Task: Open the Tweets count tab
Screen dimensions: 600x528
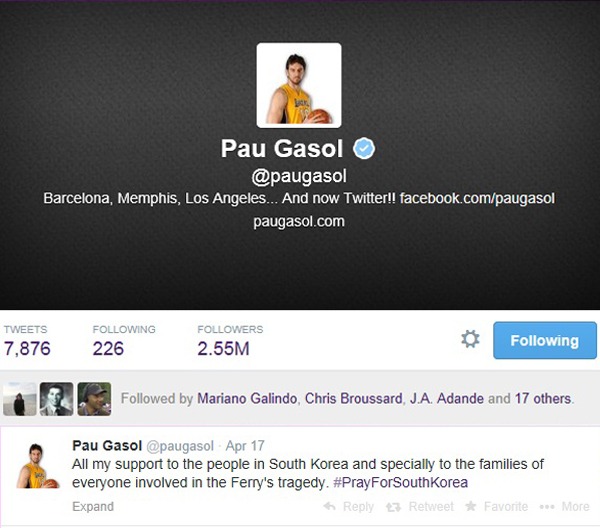Action: (x=27, y=341)
